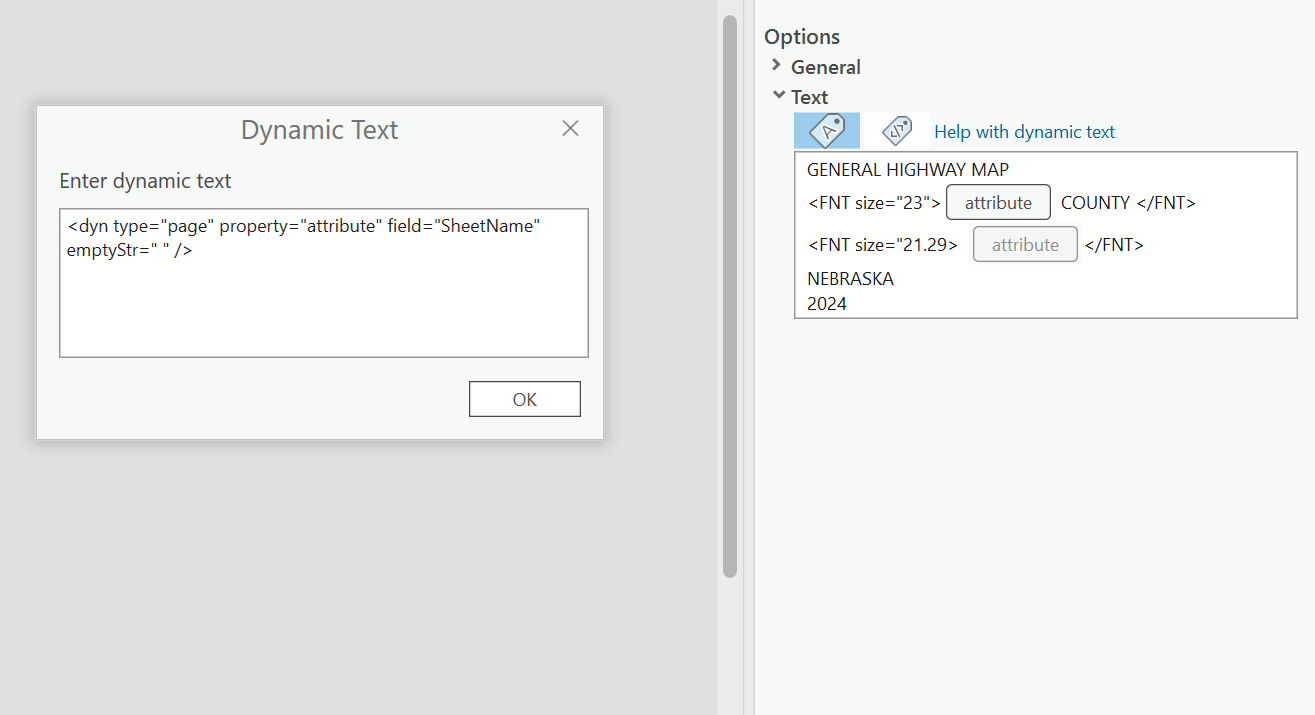Screen dimensions: 1315x715
Task: Click the vertical scrollbar thumb beside the pane
Action: [x=730, y=296]
